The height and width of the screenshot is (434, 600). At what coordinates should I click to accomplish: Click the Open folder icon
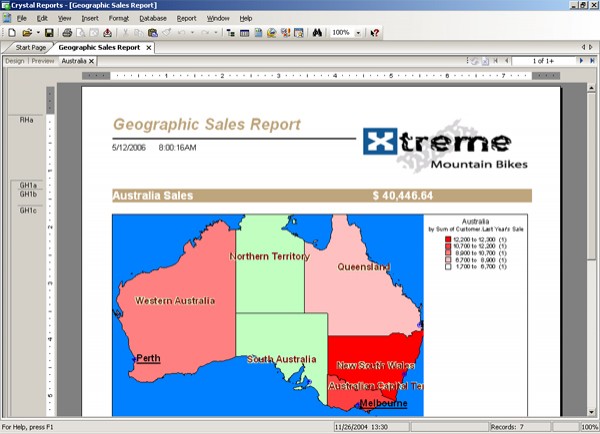(27, 33)
